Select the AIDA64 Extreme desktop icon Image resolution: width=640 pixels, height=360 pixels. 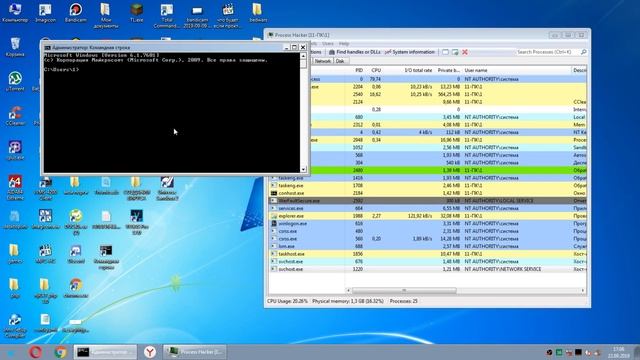click(x=15, y=188)
